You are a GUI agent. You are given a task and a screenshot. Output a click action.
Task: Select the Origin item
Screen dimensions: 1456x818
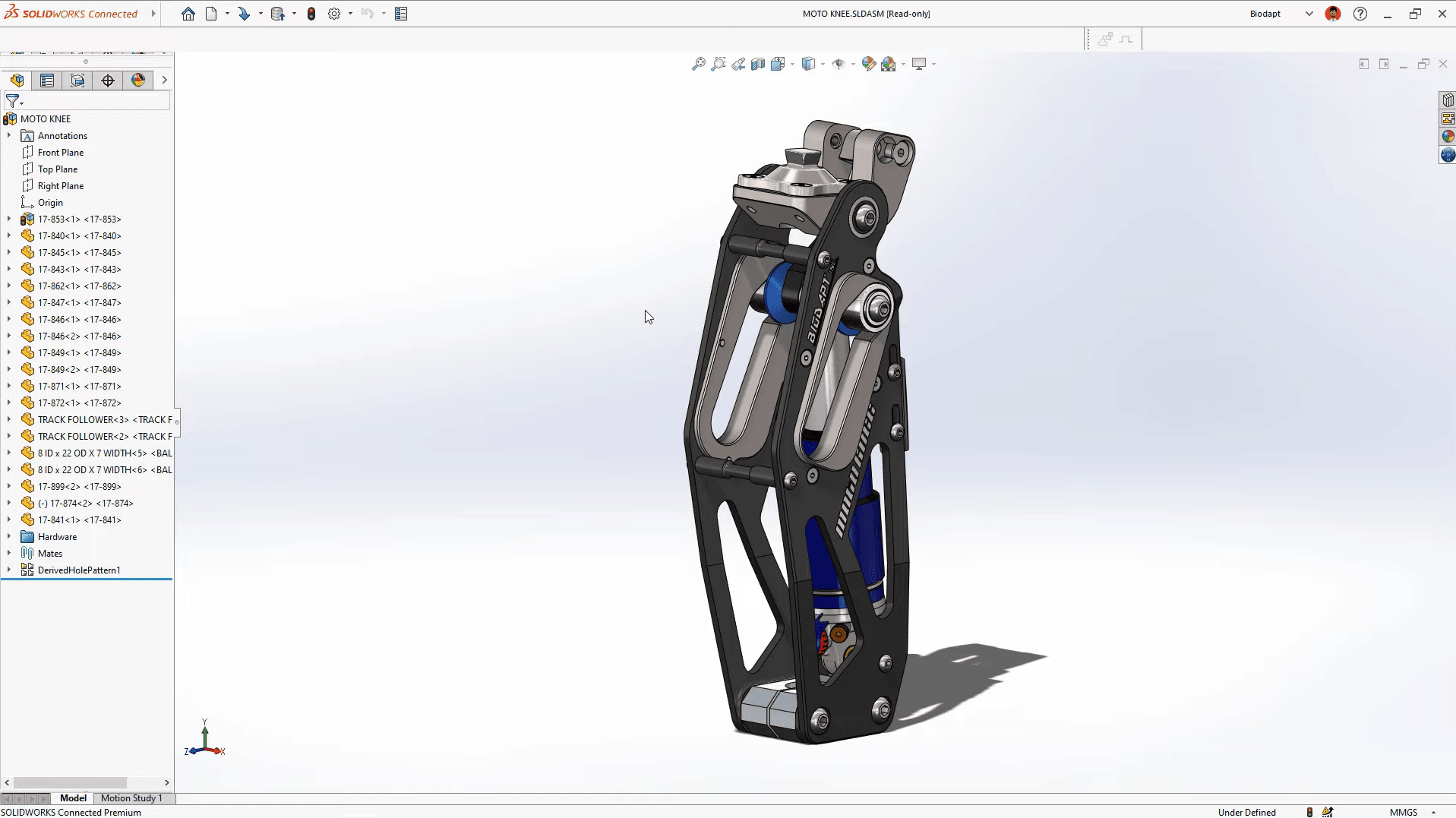[x=50, y=203]
